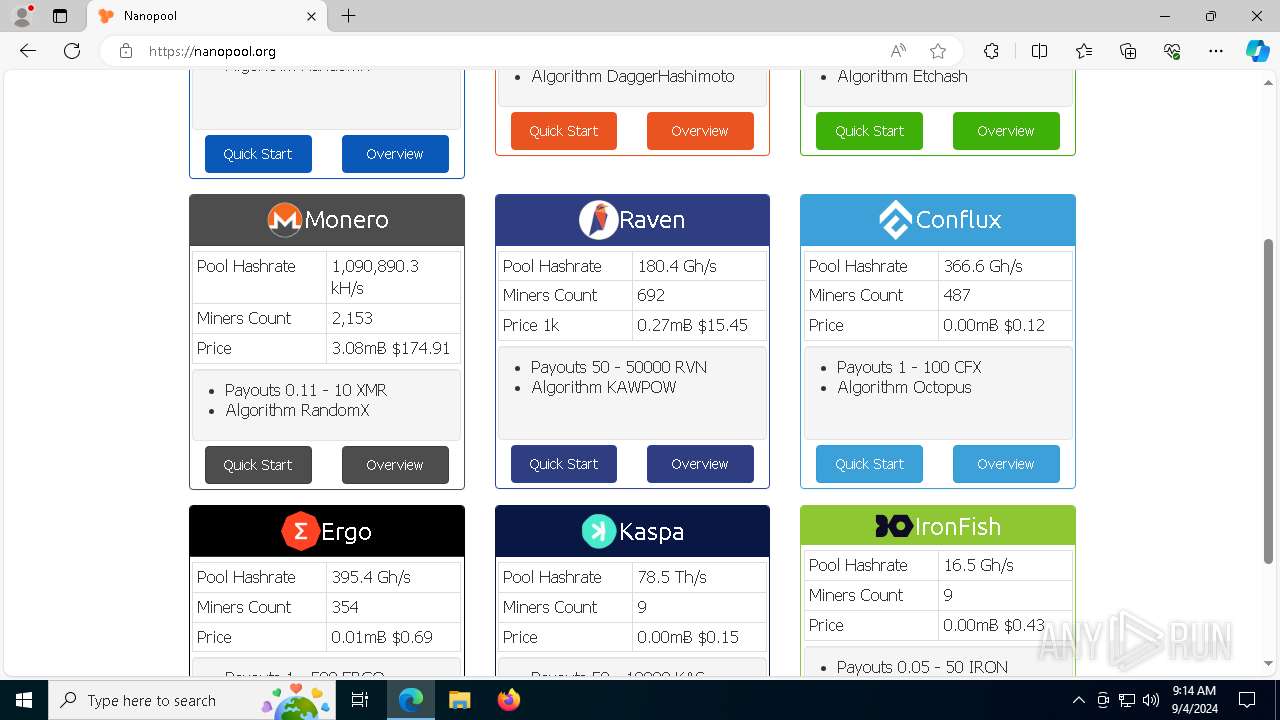The height and width of the screenshot is (720, 1280).
Task: Click Monero miners count 2,153
Action: 352,318
